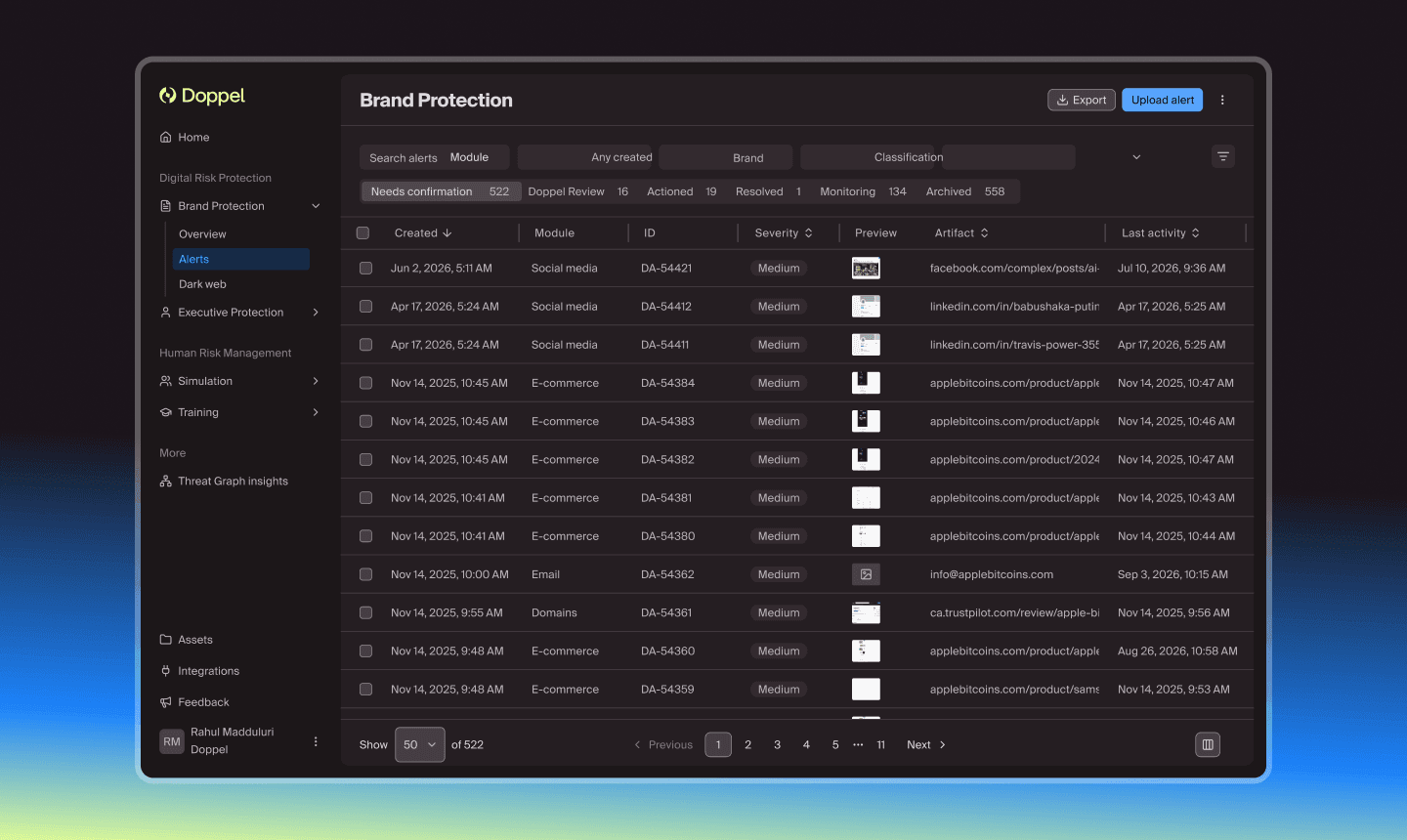Open user menu next to Rahul Madduluri
This screenshot has height=840, width=1407.
pyautogui.click(x=316, y=741)
